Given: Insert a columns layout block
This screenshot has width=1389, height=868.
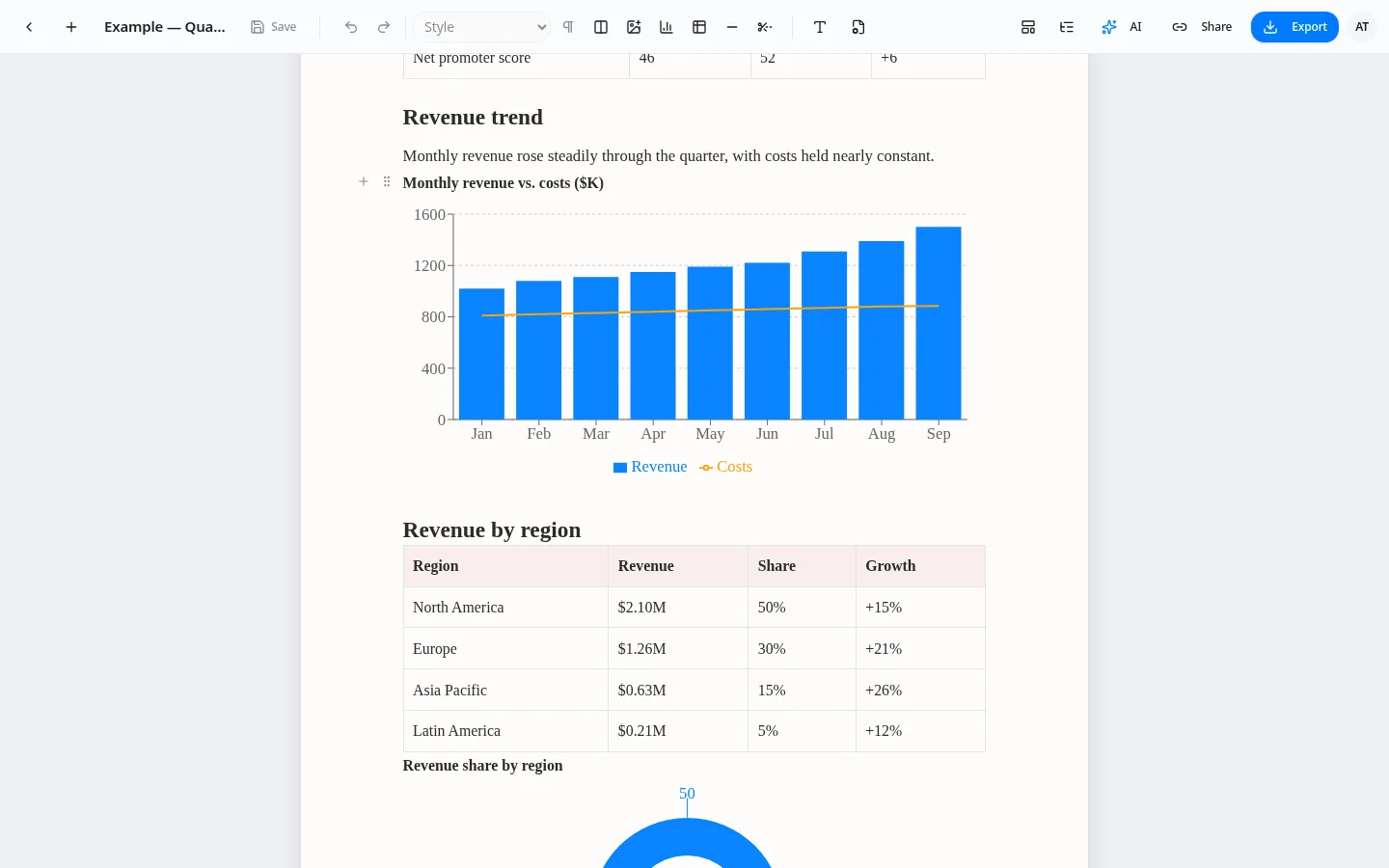Looking at the screenshot, I should click(x=601, y=27).
